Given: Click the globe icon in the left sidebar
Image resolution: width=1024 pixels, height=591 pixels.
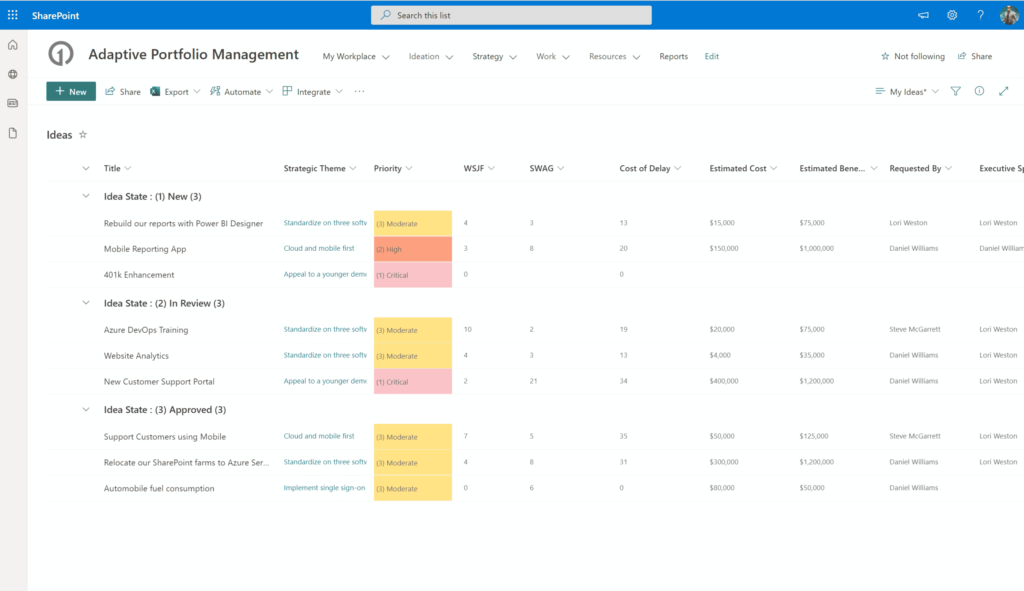Looking at the screenshot, I should (x=12, y=73).
